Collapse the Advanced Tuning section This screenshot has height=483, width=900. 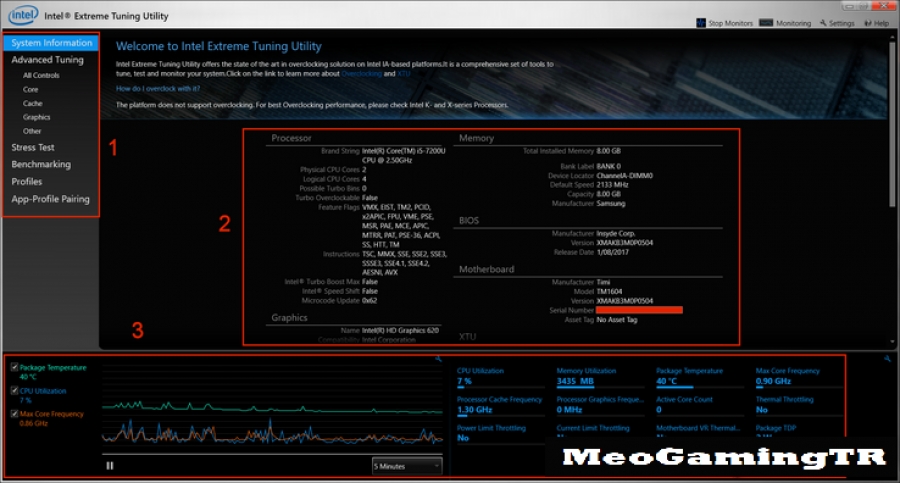pyautogui.click(x=47, y=60)
